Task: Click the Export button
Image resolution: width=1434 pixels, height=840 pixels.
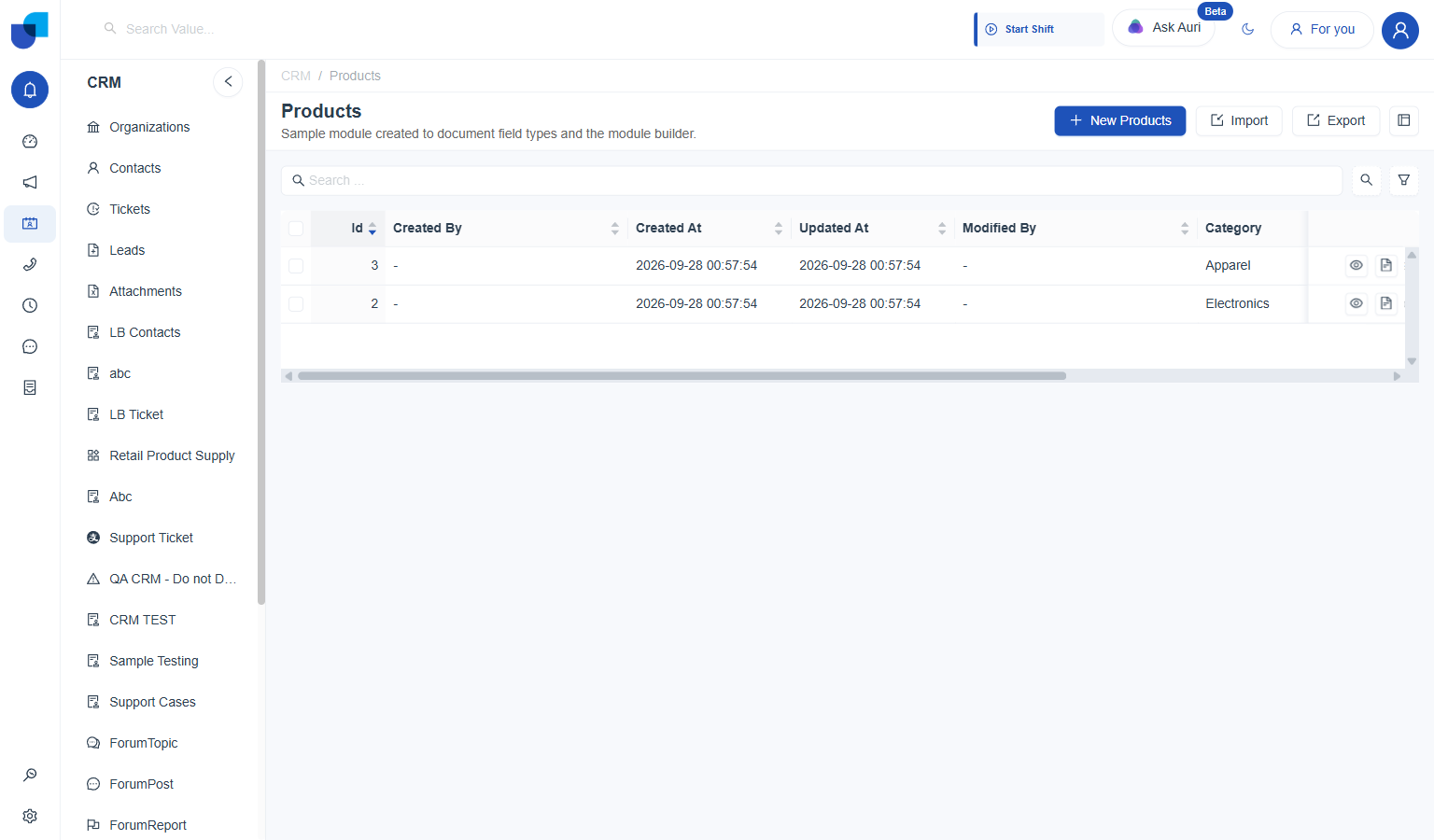Action: point(1335,120)
